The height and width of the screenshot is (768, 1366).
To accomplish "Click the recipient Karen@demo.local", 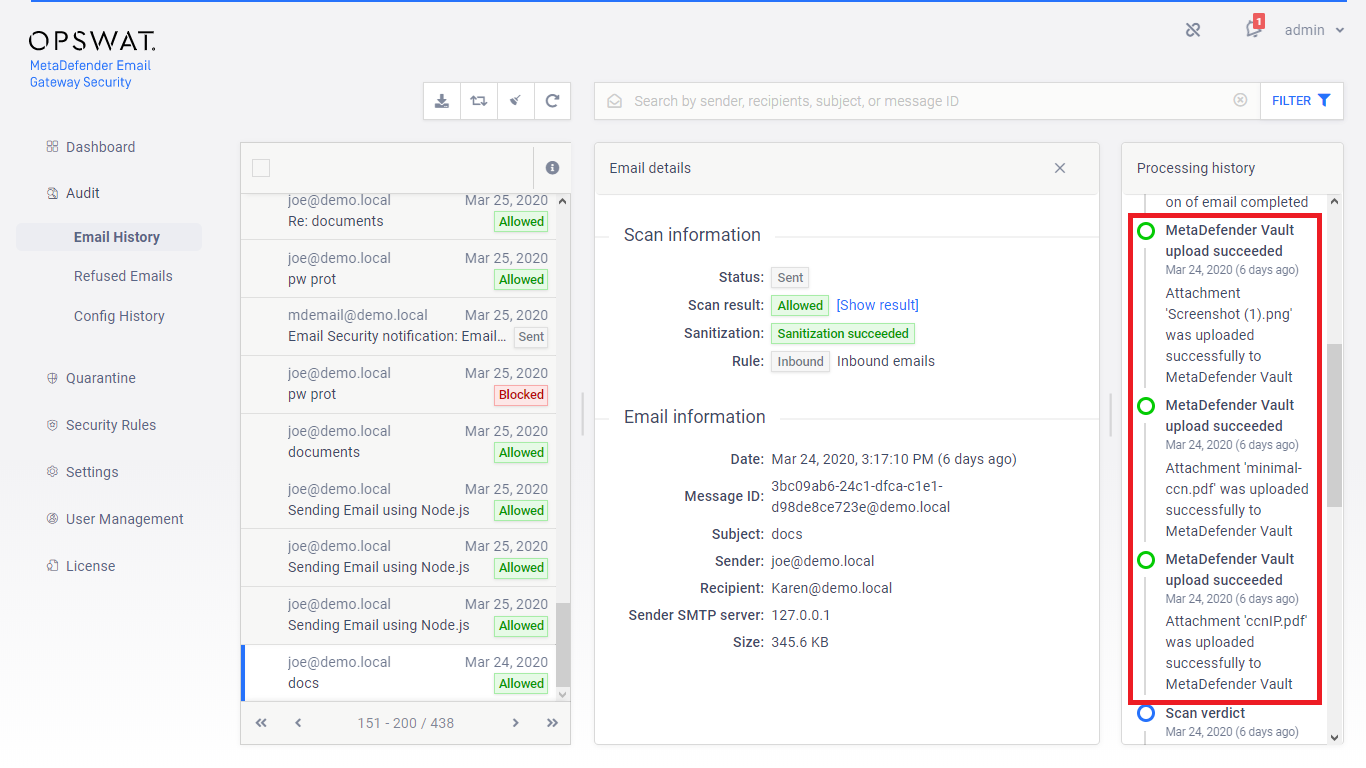I will pos(832,588).
